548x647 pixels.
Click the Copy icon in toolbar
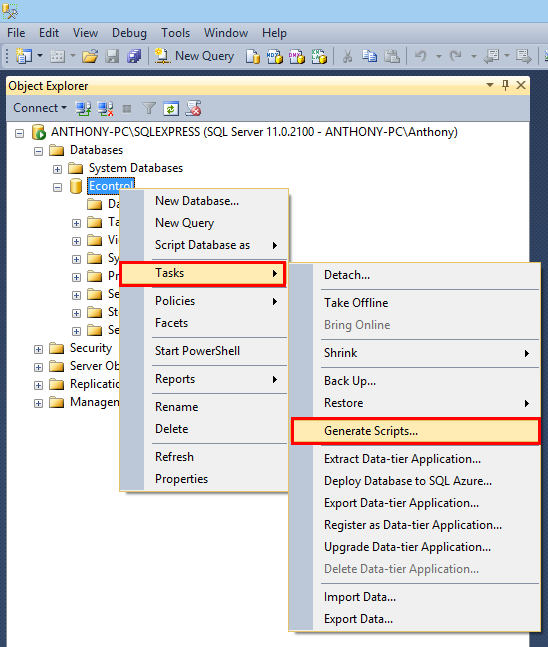click(369, 56)
